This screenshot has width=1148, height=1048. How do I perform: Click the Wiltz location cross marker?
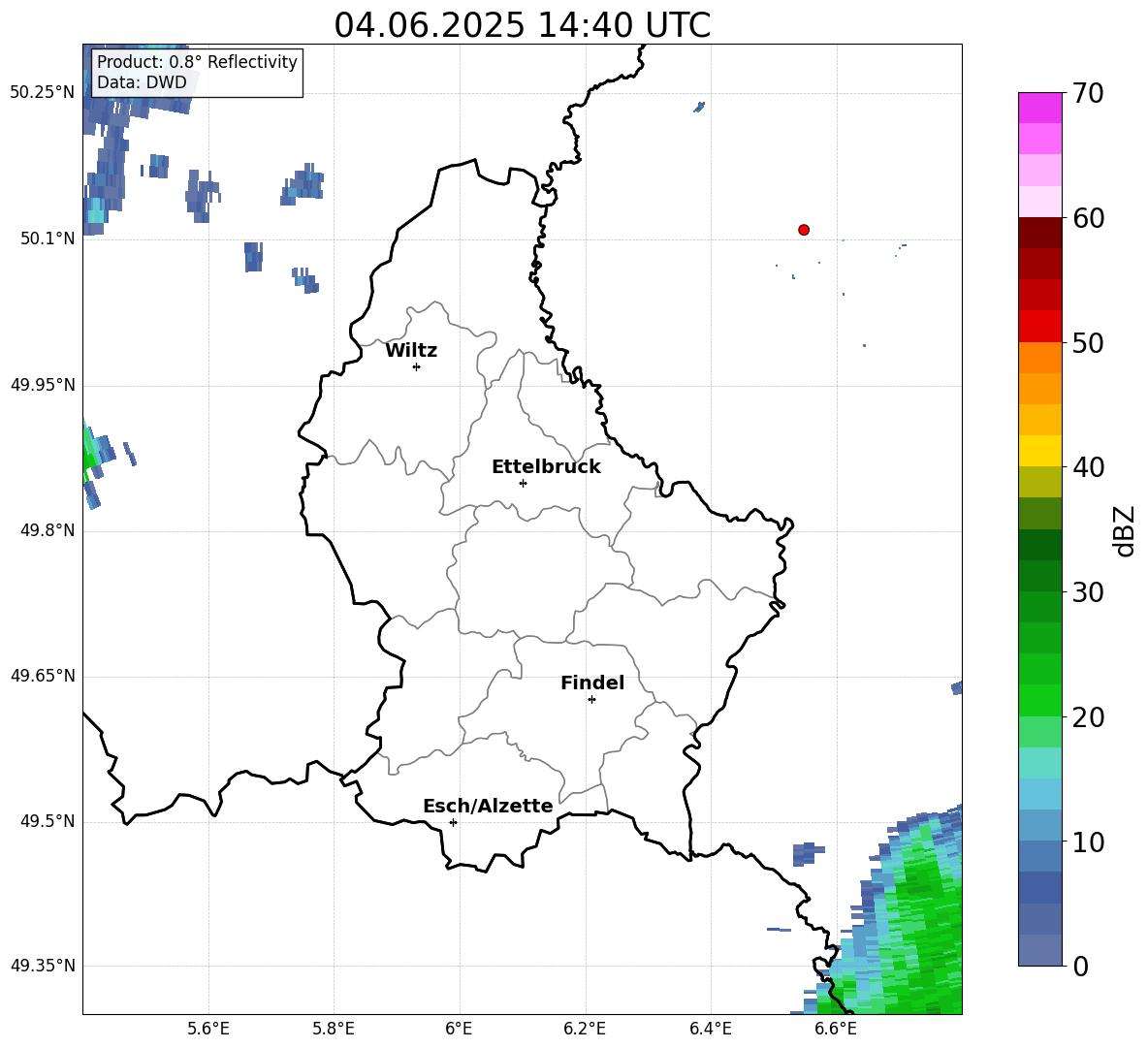coord(416,366)
